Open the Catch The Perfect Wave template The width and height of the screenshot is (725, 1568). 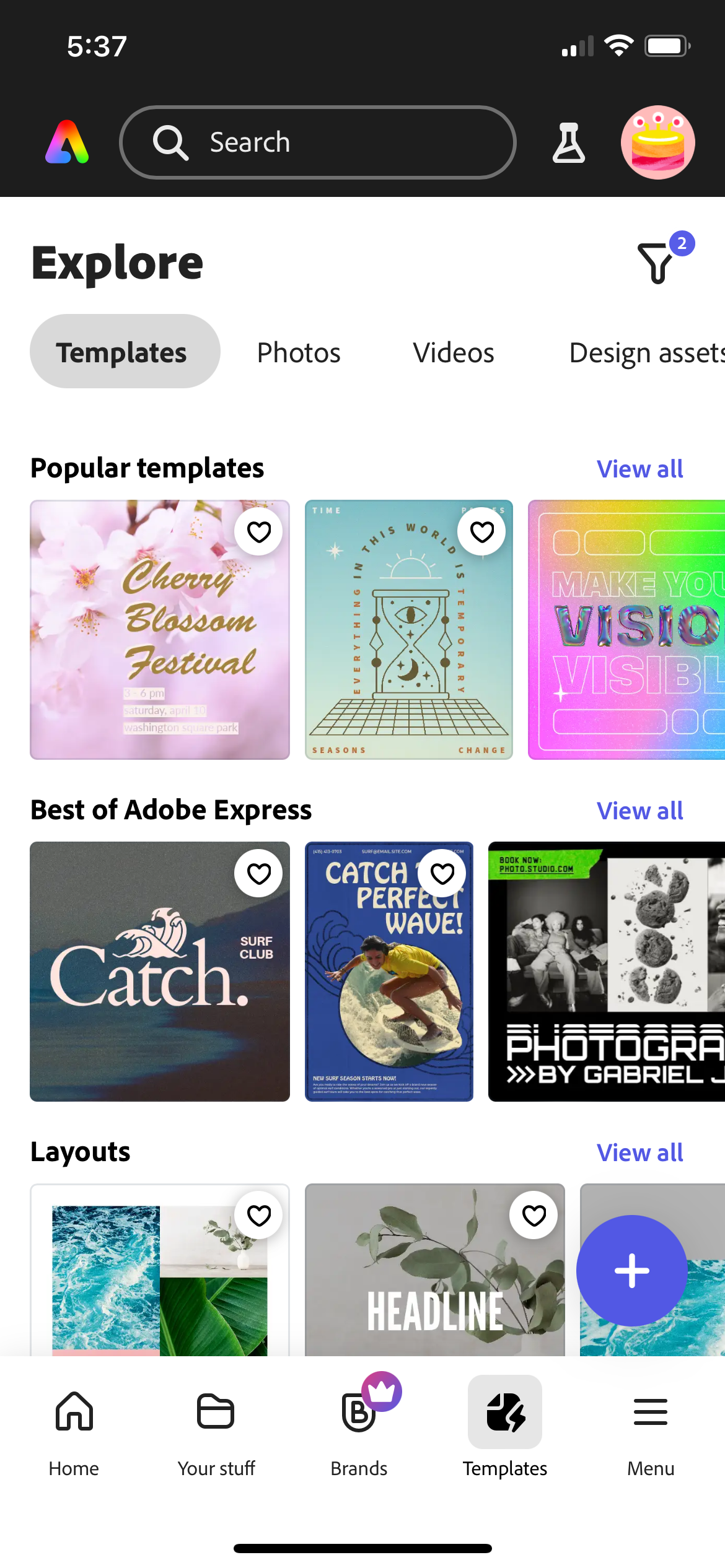click(389, 991)
